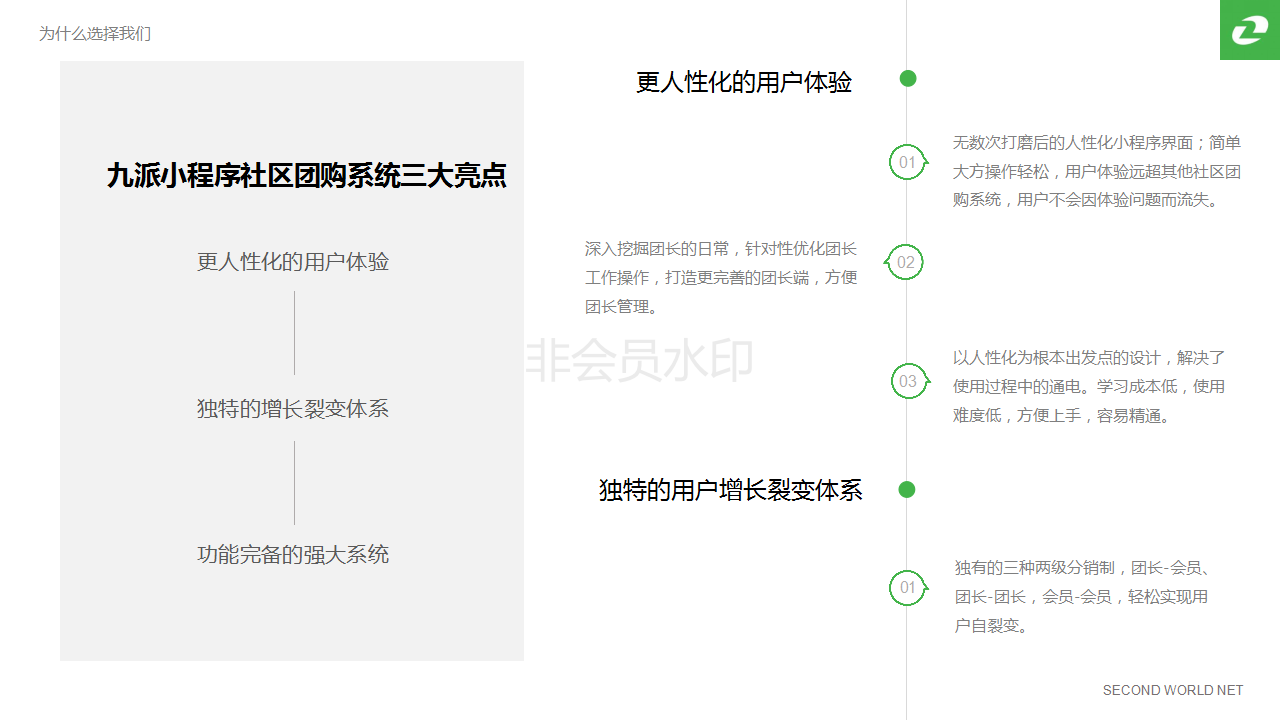Select 功能完备的强大系统 in the gray panel
This screenshot has height=720, width=1280.
point(293,554)
